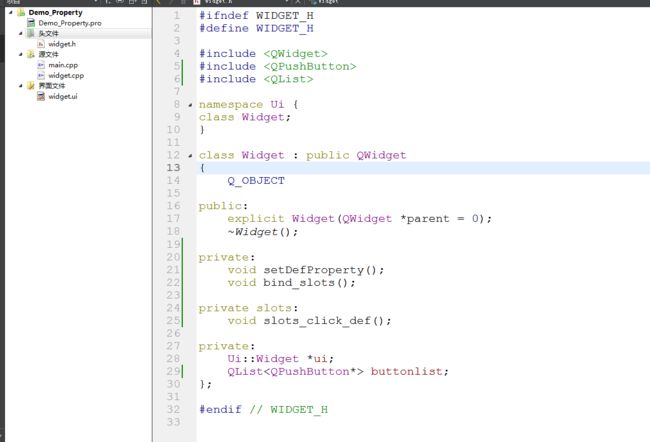Open main.cpp from the project tree
This screenshot has width=650, height=442.
pyautogui.click(x=63, y=65)
